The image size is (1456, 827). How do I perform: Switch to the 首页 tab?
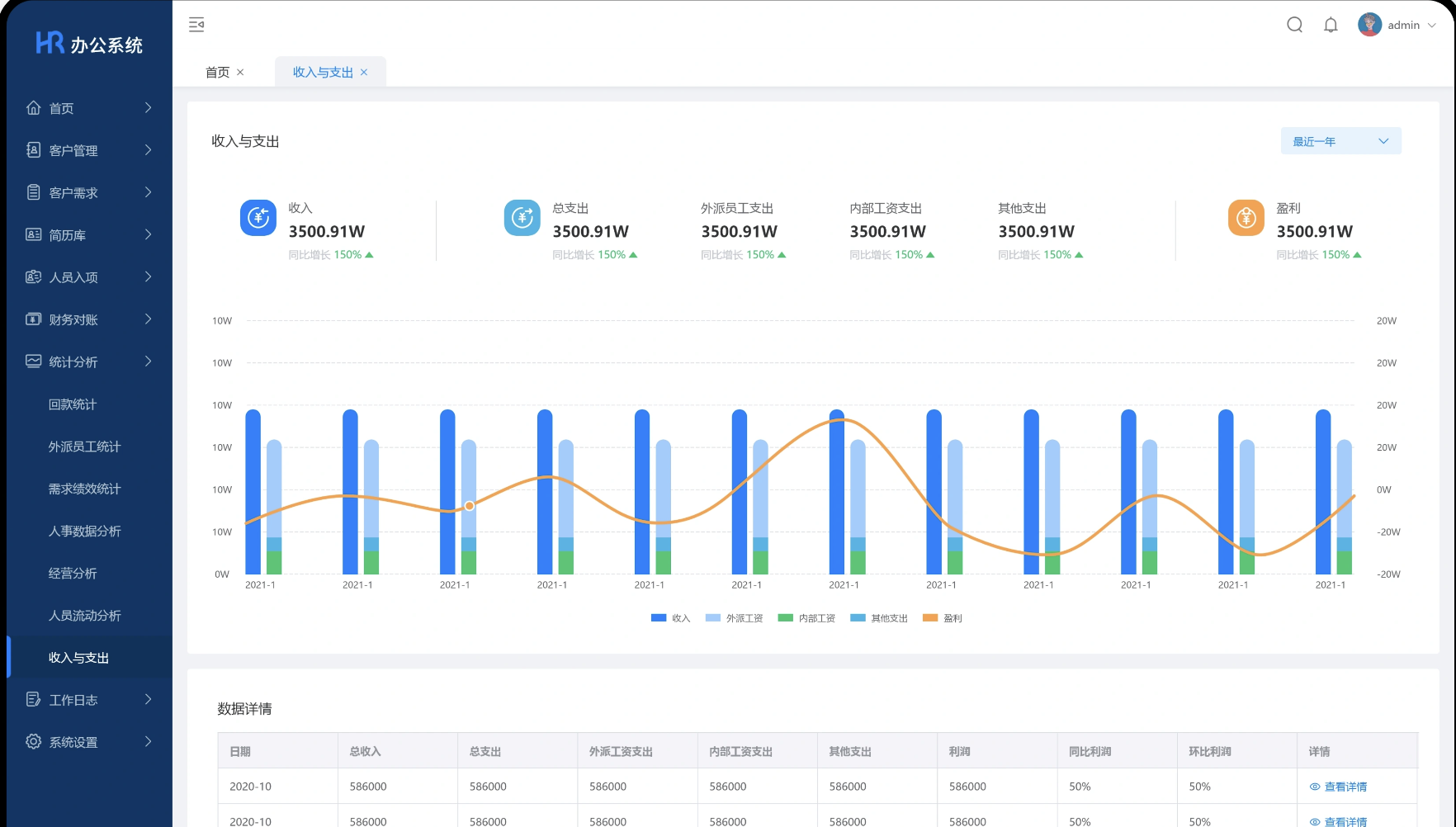[x=217, y=73]
